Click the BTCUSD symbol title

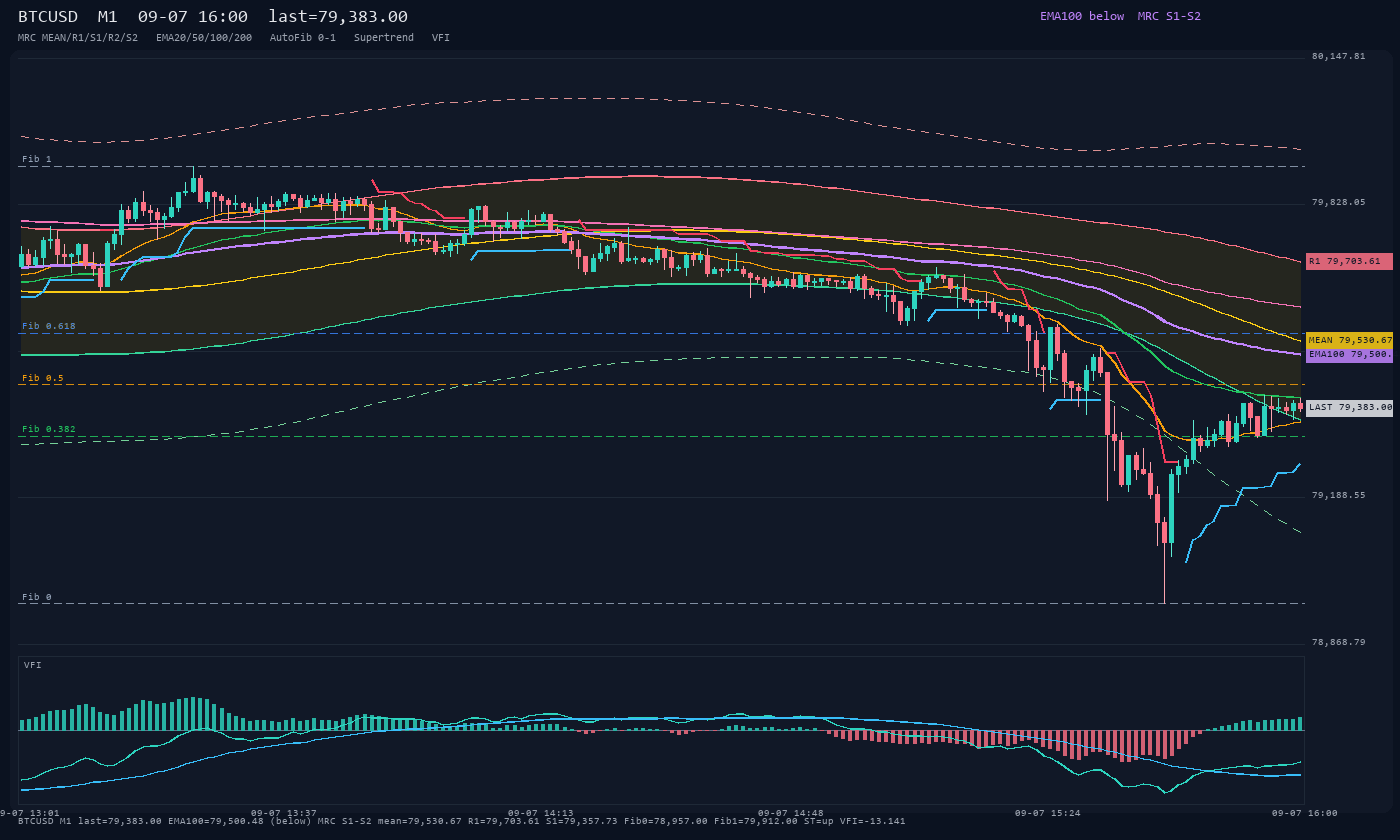tap(48, 17)
